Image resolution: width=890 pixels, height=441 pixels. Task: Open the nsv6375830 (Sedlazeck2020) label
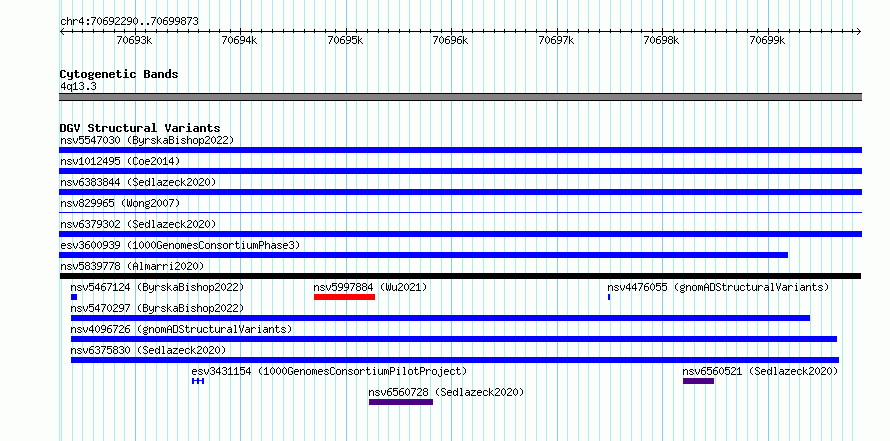(x=148, y=350)
